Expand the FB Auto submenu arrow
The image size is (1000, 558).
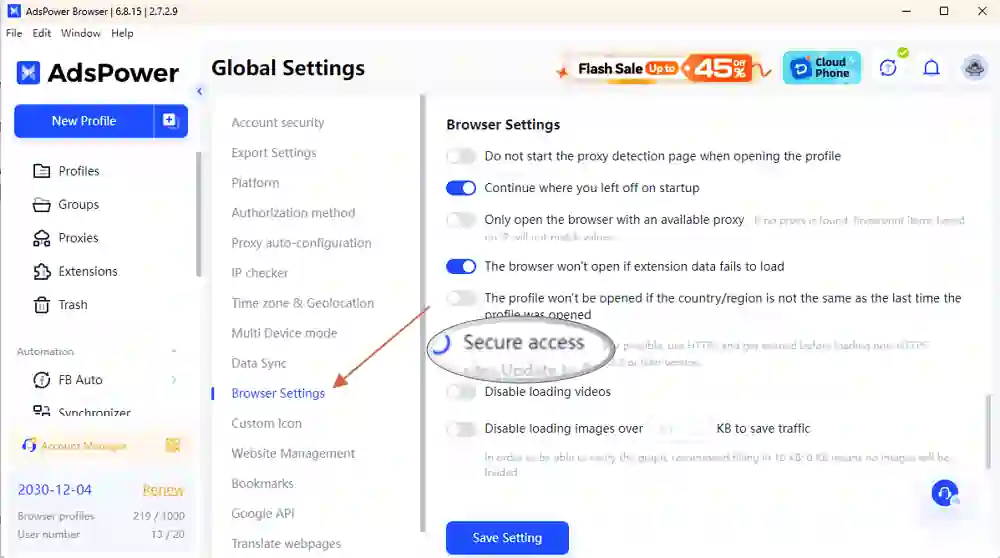click(174, 380)
